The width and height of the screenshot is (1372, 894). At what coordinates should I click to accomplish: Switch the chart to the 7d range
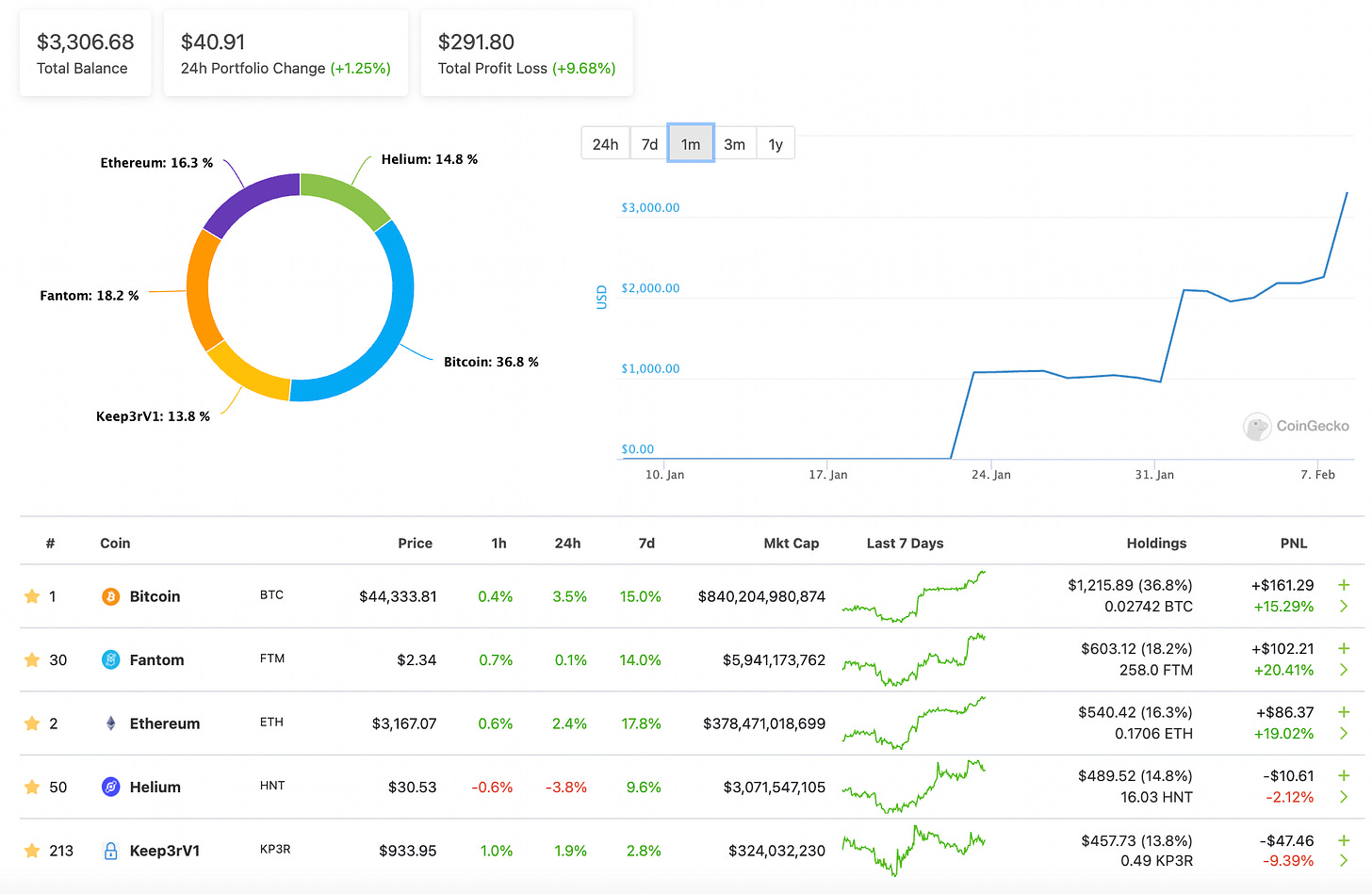pyautogui.click(x=649, y=144)
